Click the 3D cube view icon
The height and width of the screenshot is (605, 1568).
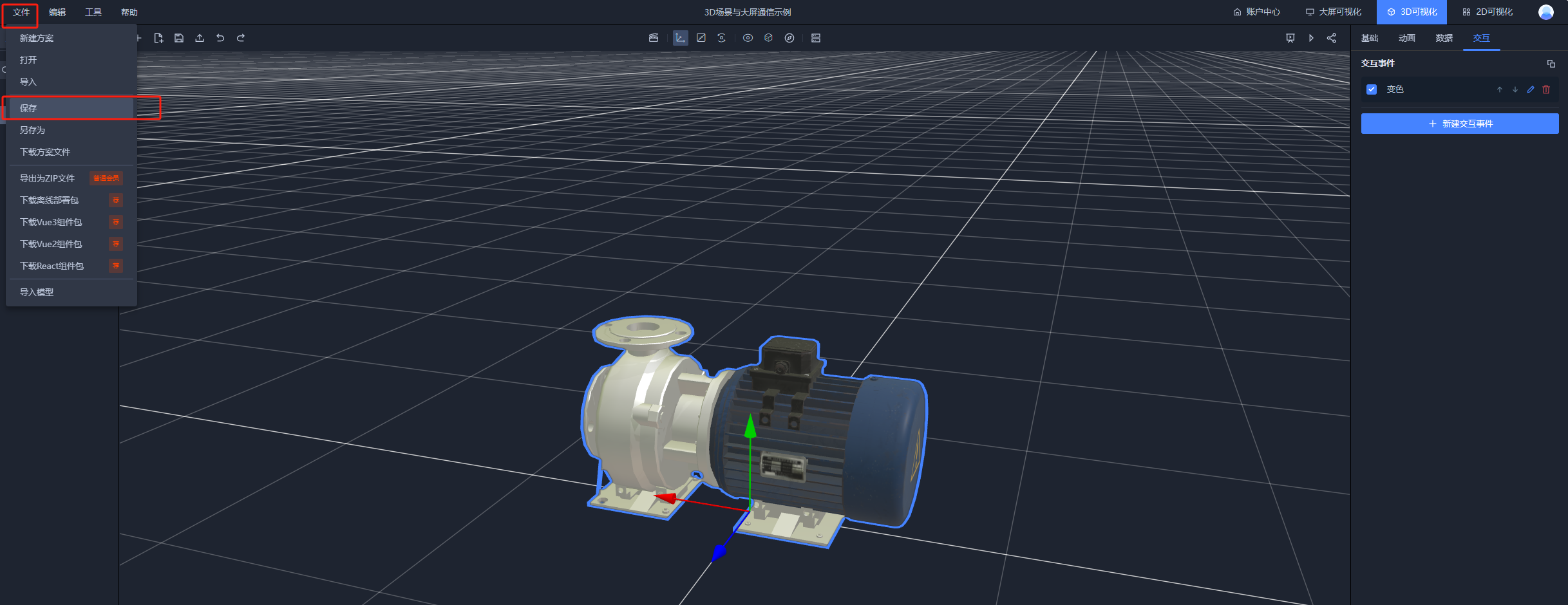coord(768,38)
